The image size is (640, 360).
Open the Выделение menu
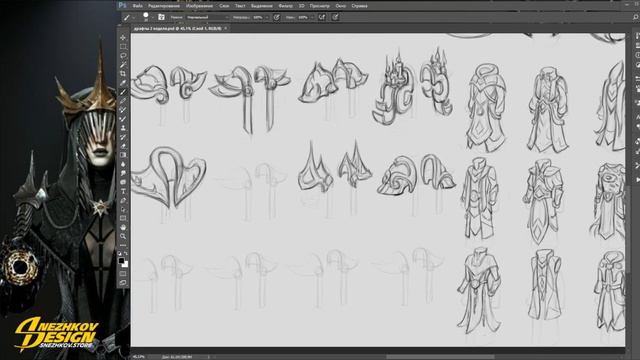pyautogui.click(x=262, y=6)
